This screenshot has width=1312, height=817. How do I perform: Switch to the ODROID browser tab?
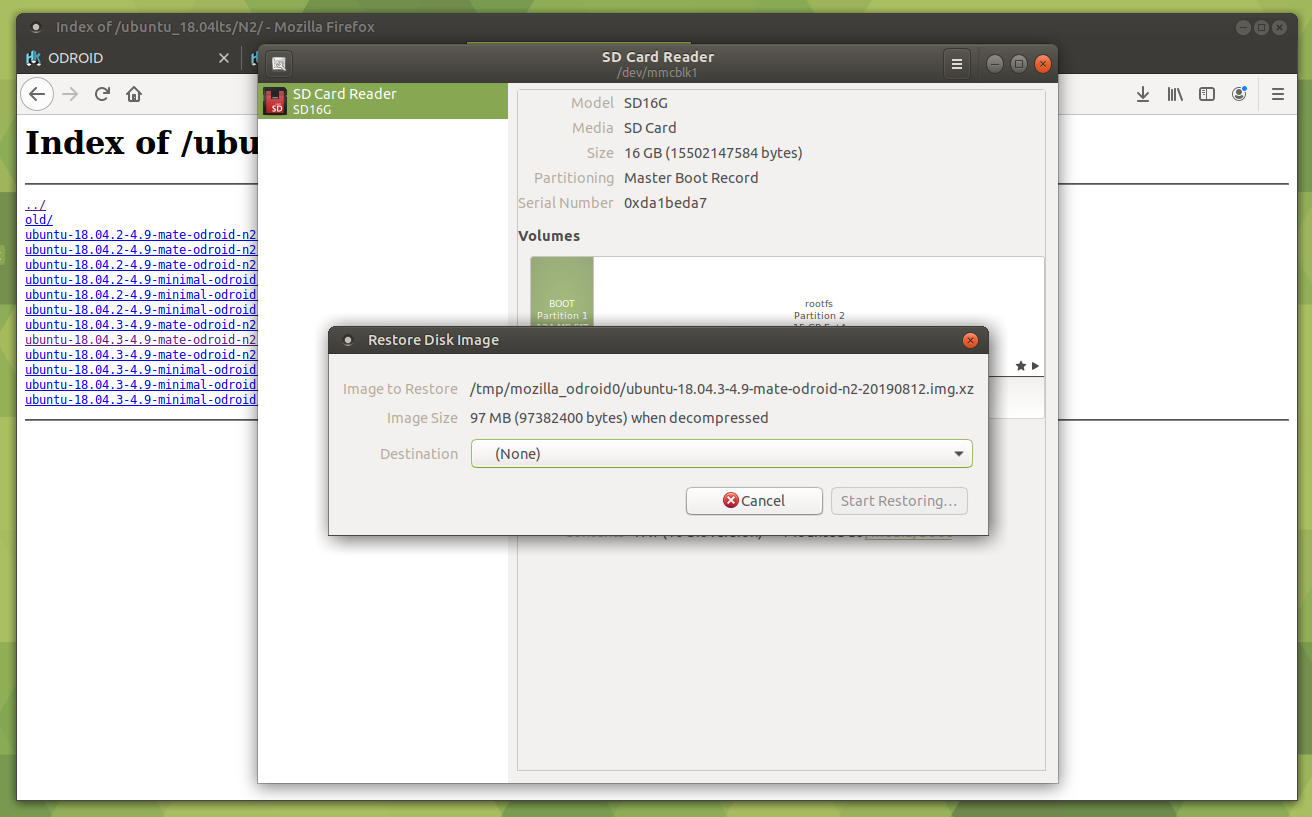coord(110,58)
